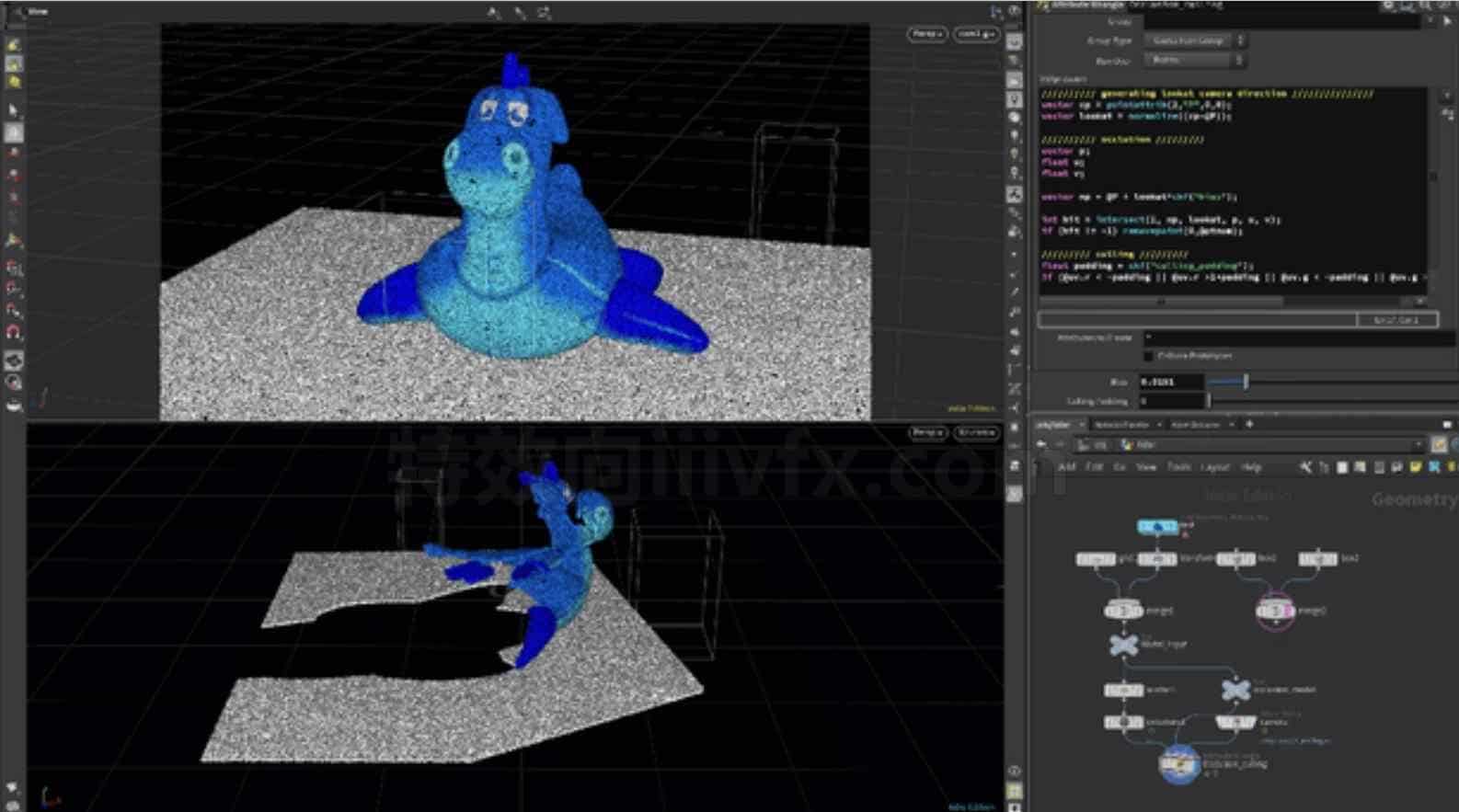The height and width of the screenshot is (812, 1459).
Task: Click the Group input field
Action: (1281, 21)
